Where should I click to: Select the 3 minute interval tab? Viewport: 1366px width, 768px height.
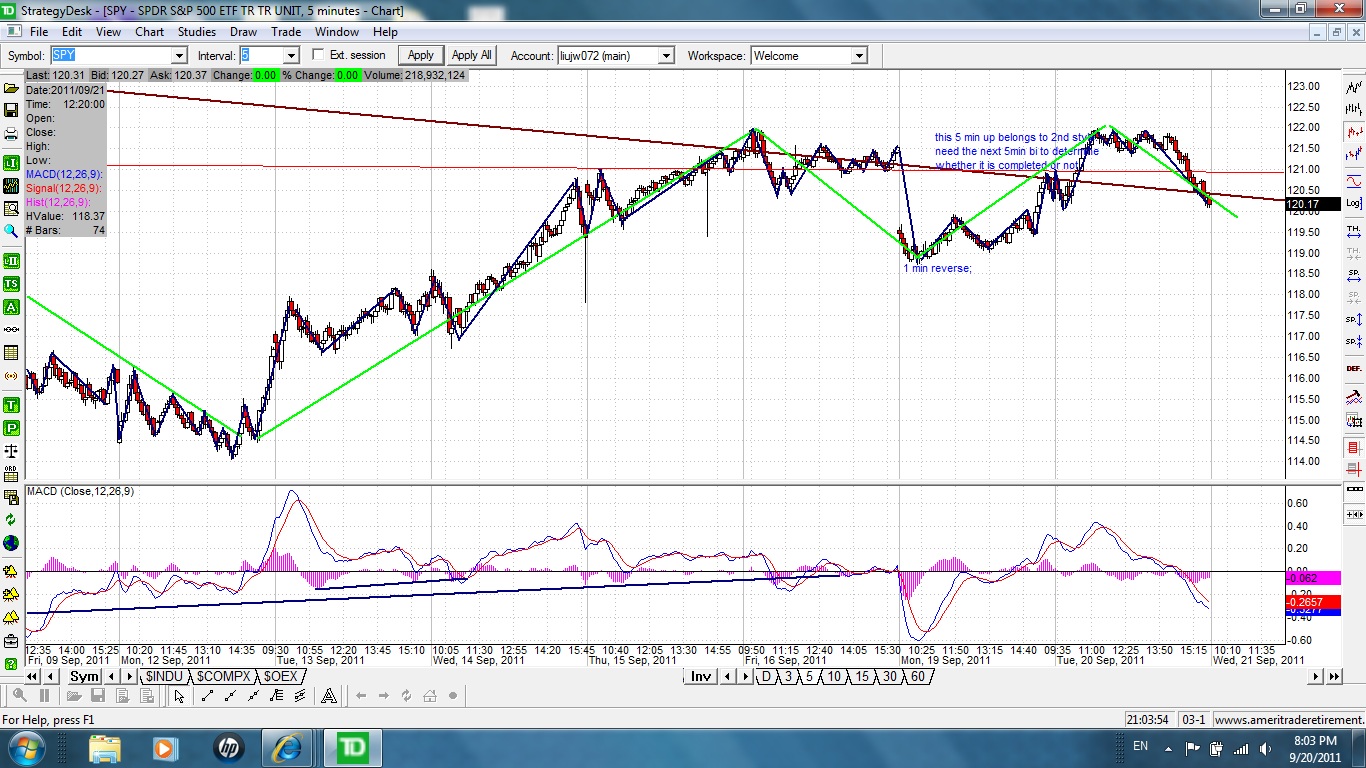[x=788, y=677]
